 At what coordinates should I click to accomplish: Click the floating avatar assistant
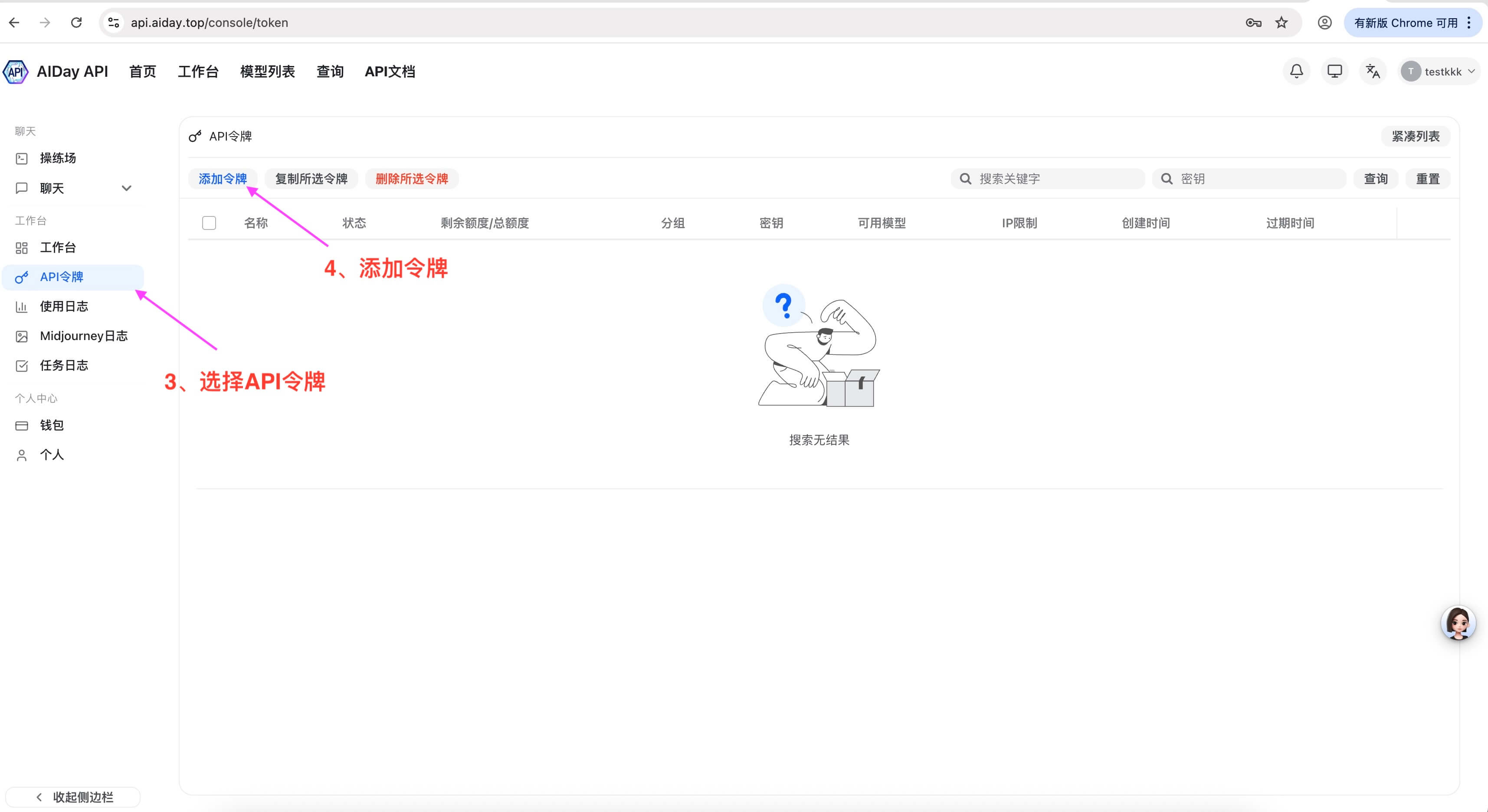(x=1459, y=622)
